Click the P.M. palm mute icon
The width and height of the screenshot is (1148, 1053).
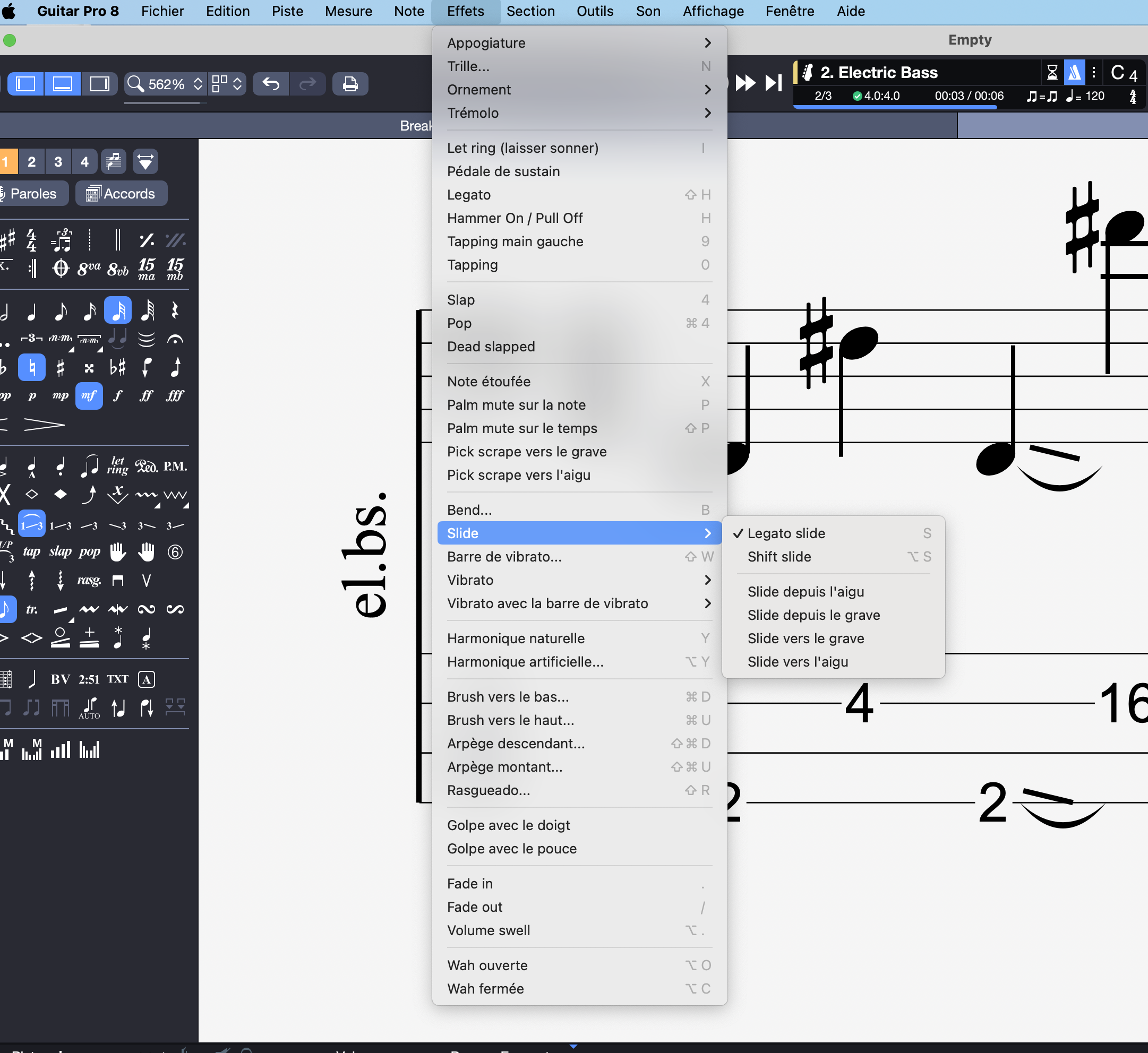175,466
